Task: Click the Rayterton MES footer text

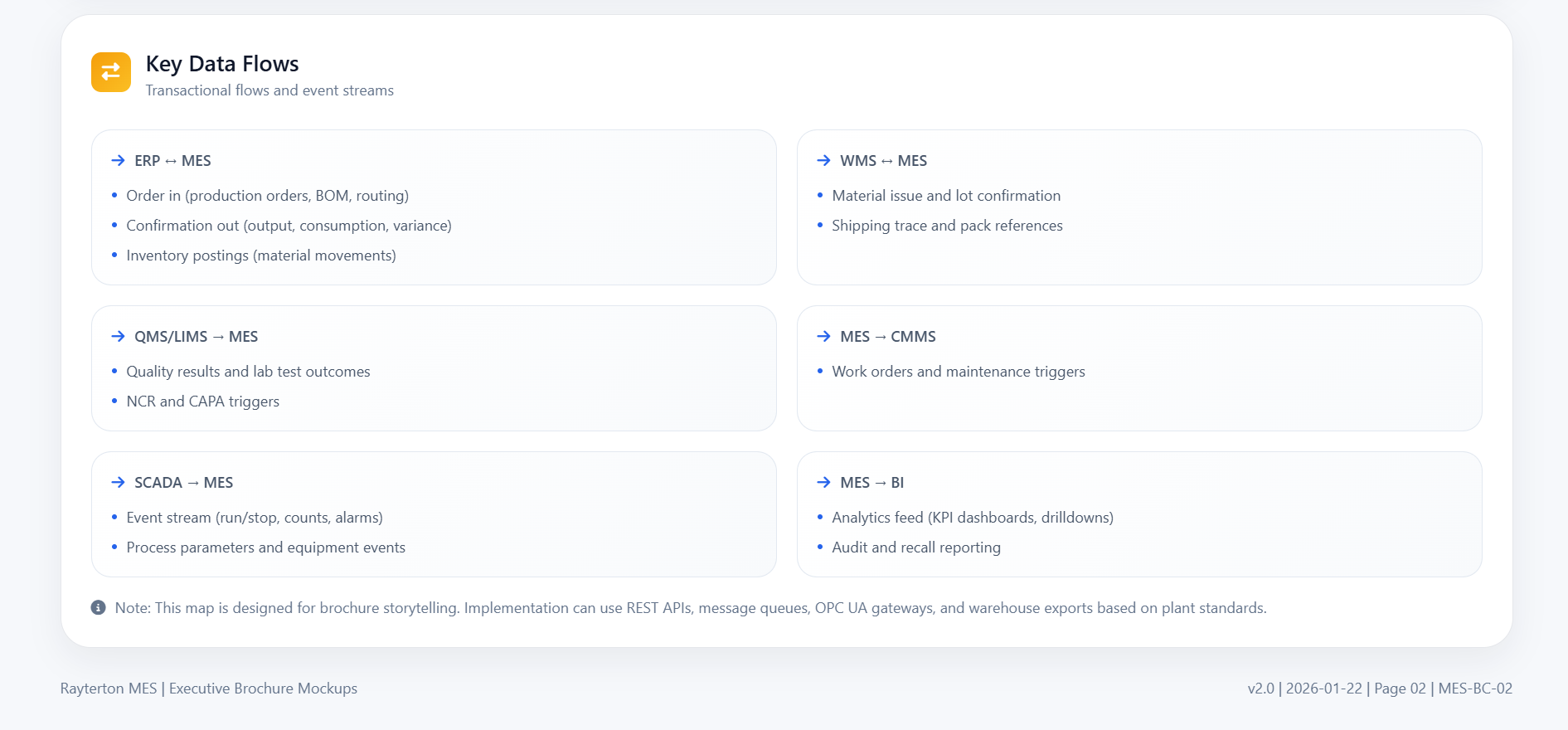Action: [x=208, y=689]
